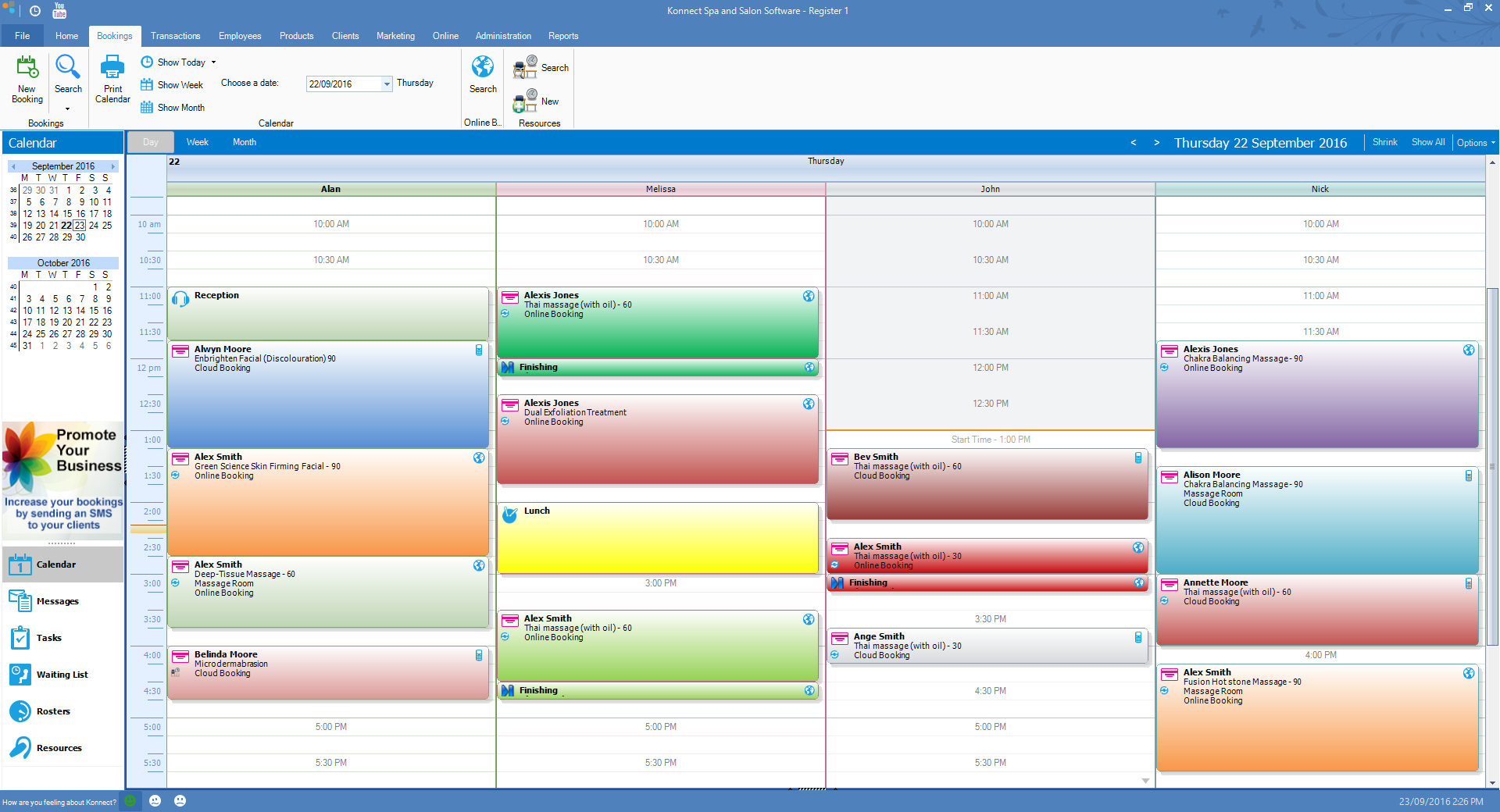Viewport: 1500px width, 812px height.
Task: Click the Print Calendar icon
Action: click(112, 68)
